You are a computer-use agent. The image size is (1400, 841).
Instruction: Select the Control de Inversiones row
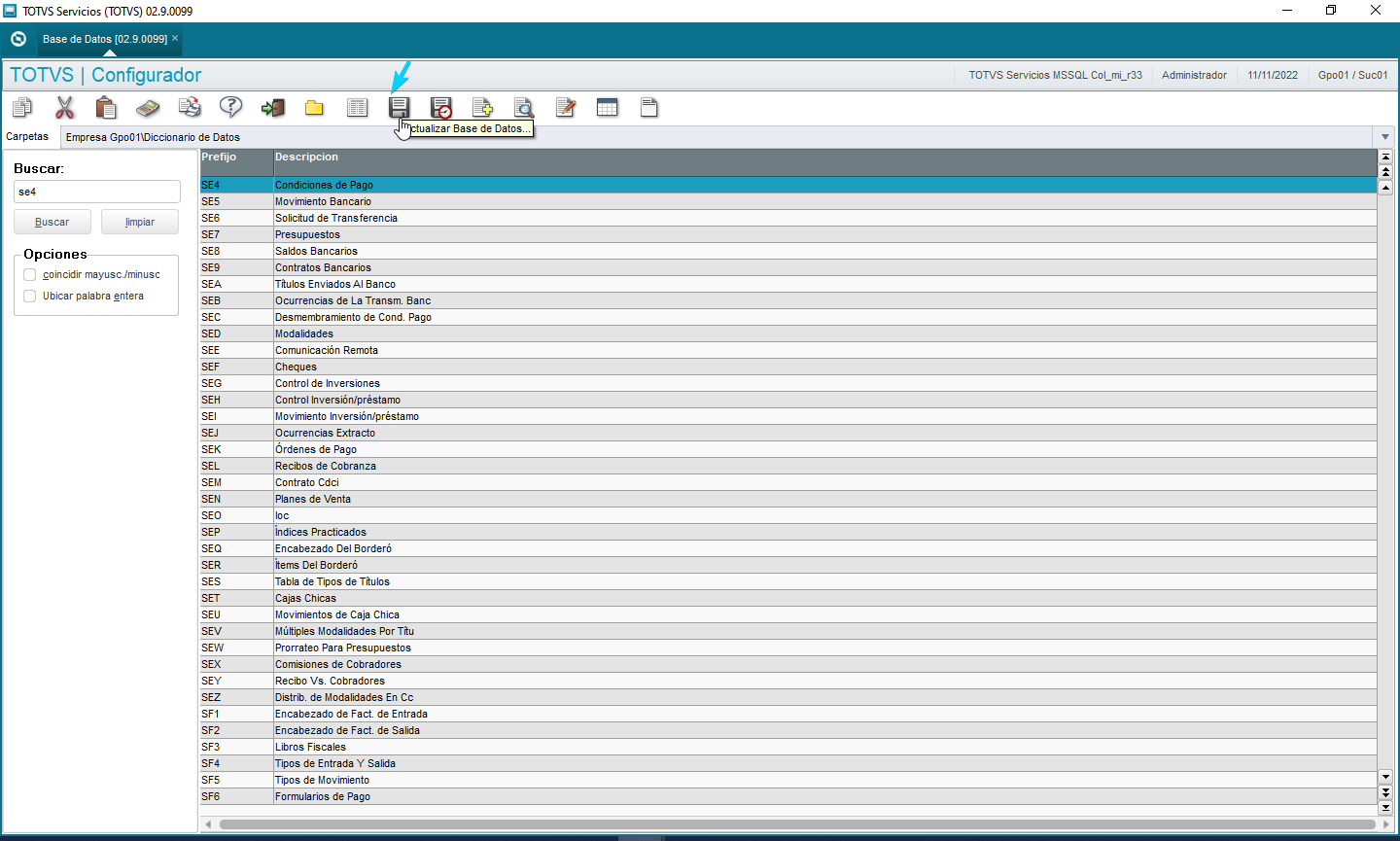click(x=788, y=383)
